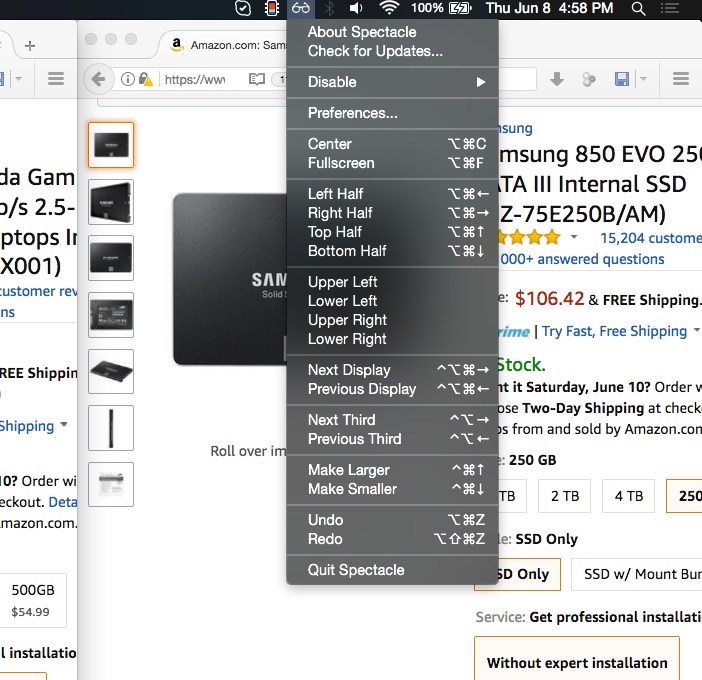This screenshot has width=702, height=680.
Task: Choose Top Half
Action: [x=392, y=232]
